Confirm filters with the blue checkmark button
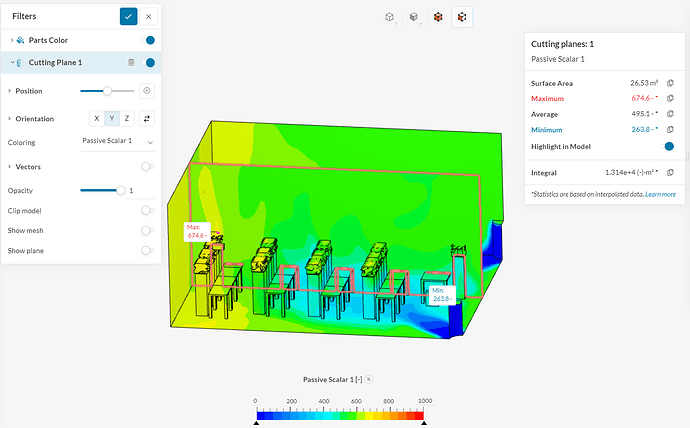 (128, 16)
